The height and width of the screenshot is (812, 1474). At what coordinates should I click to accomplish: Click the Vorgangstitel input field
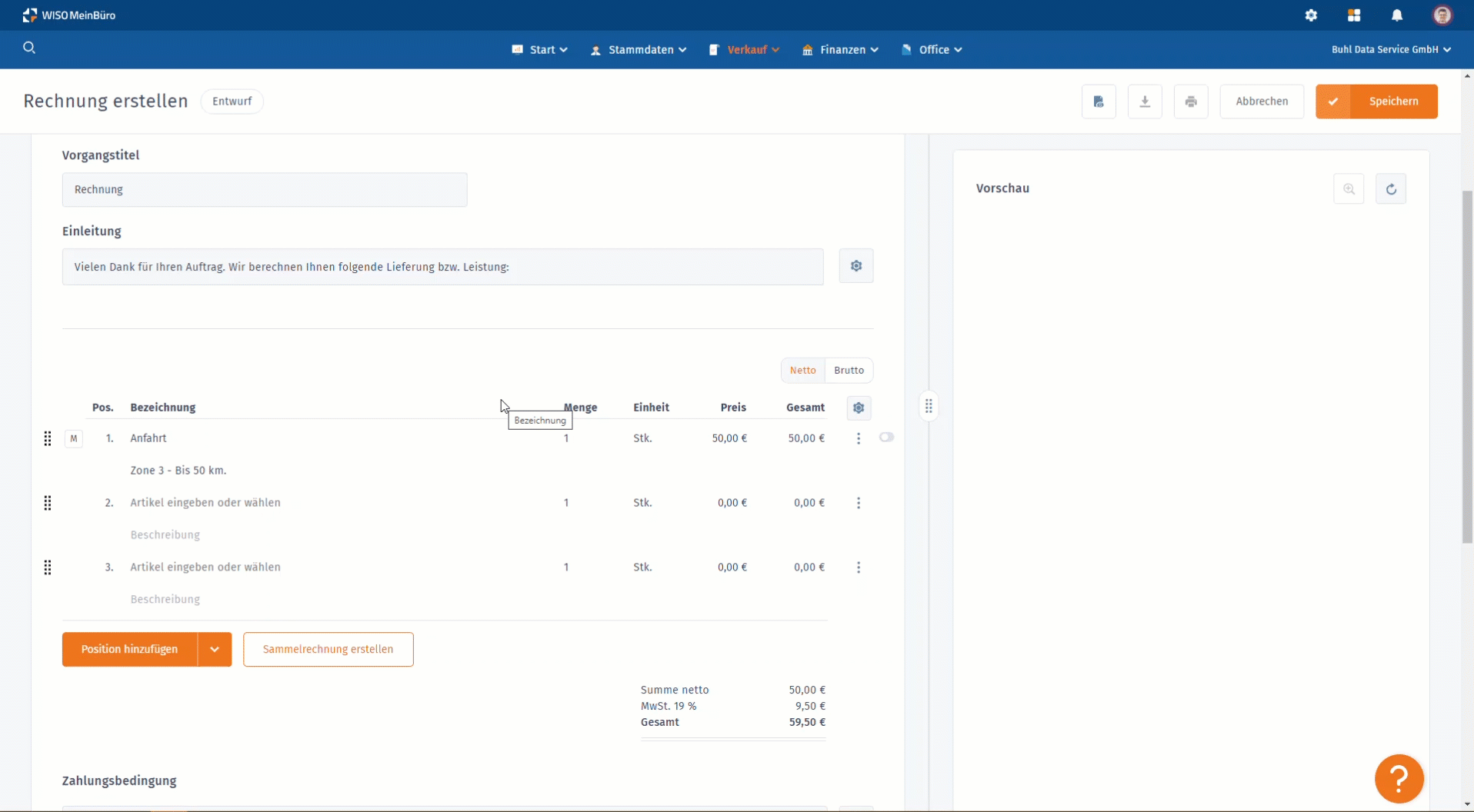265,190
